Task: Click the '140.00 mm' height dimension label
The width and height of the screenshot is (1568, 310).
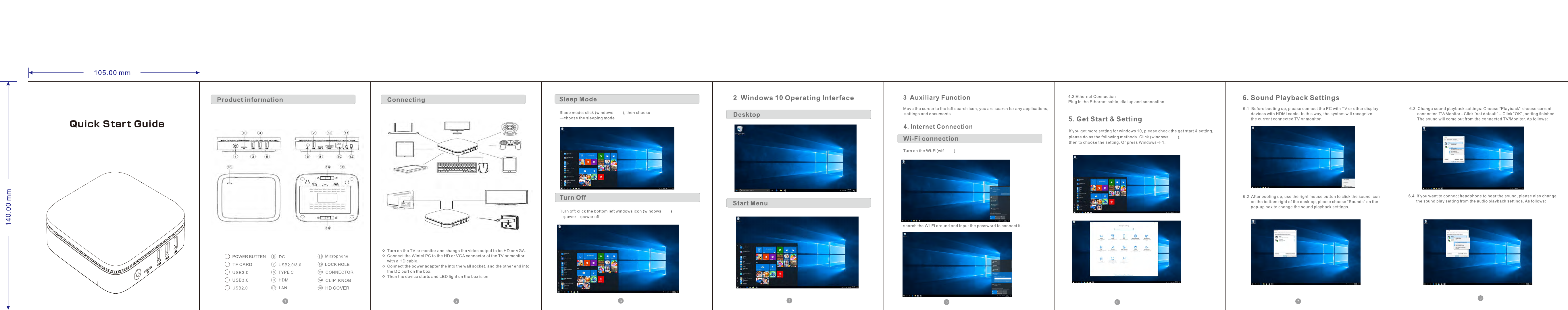Action: click(x=9, y=207)
